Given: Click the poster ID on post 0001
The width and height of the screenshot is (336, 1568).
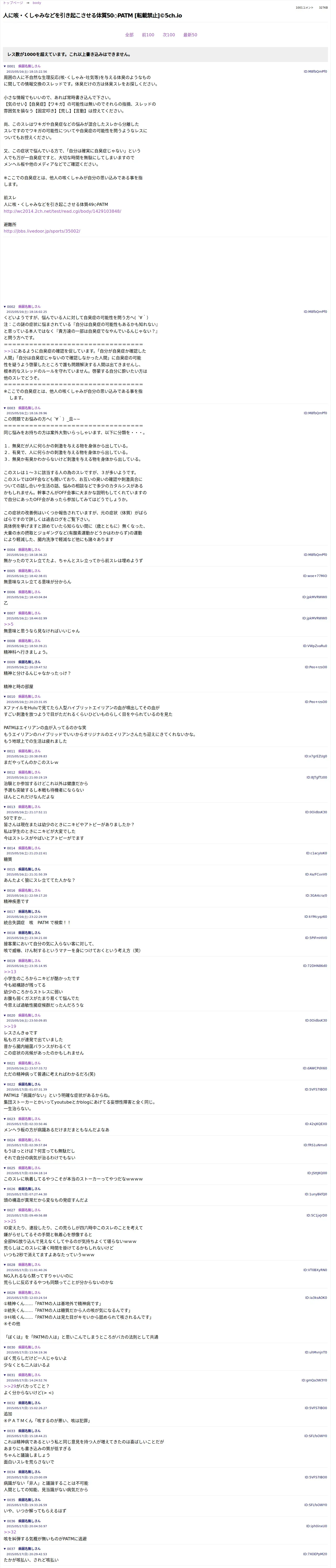Looking at the screenshot, I should [315, 71].
